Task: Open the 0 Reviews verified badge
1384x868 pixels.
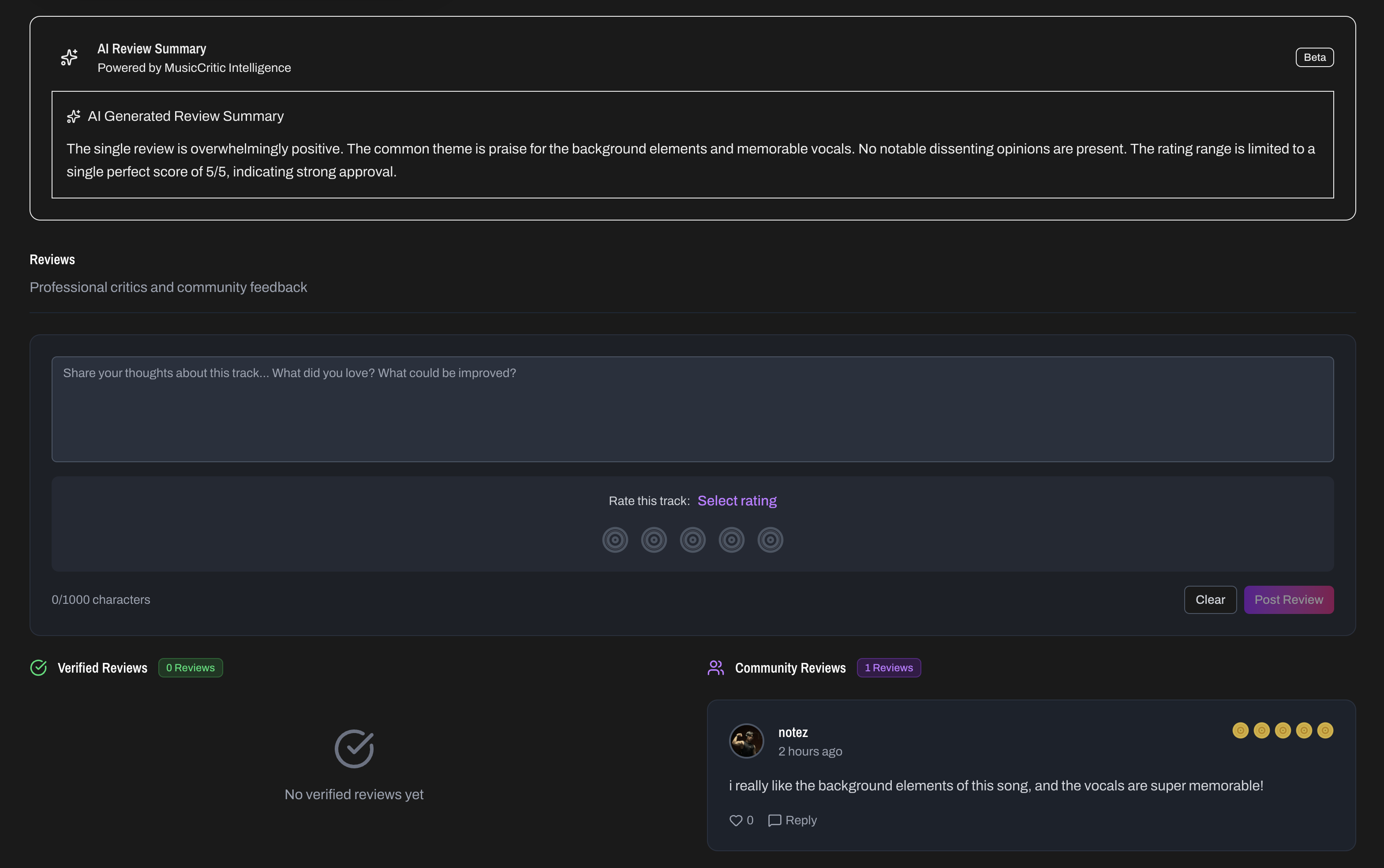Action: [x=190, y=668]
